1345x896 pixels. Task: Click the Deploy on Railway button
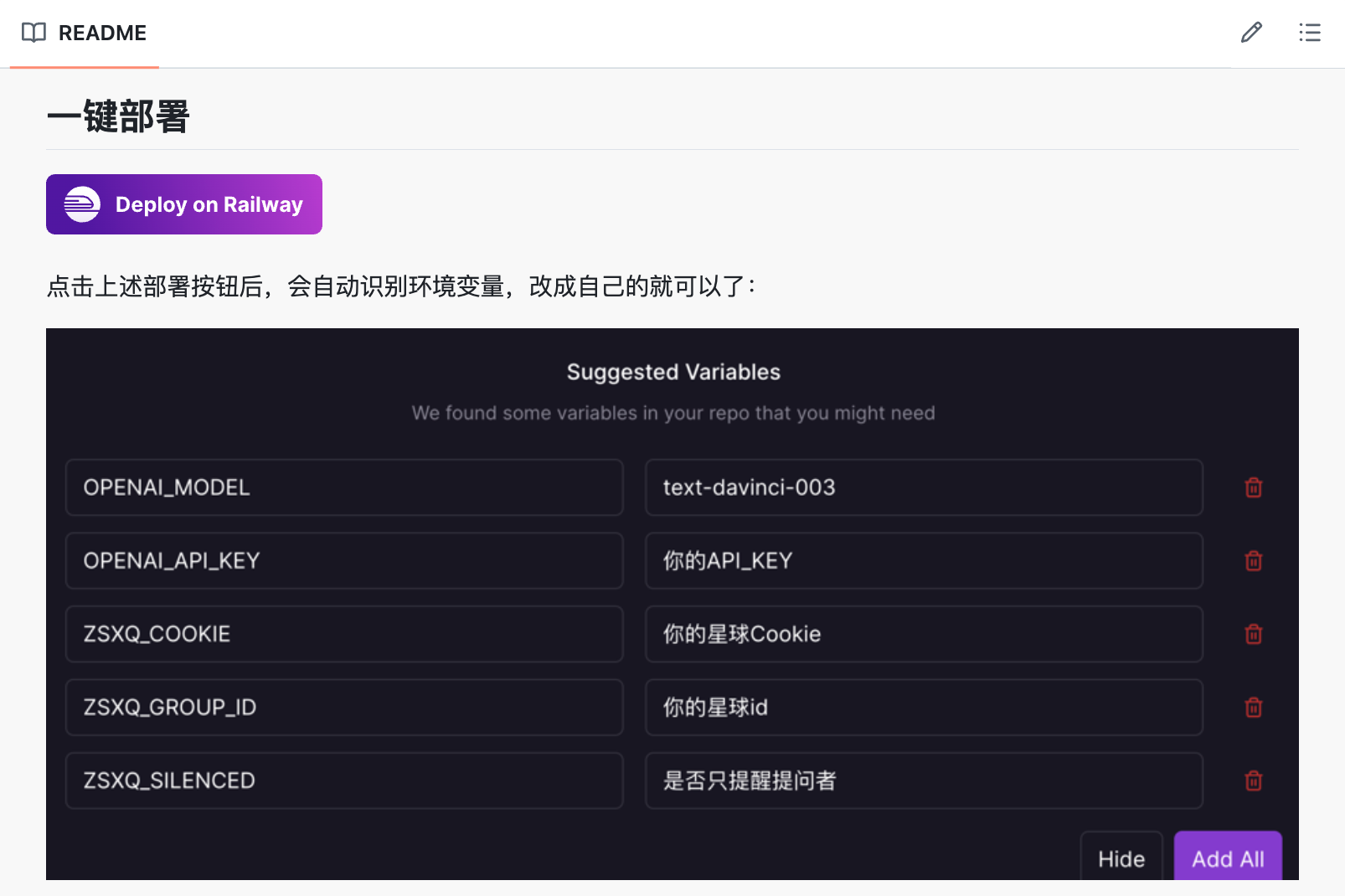[x=184, y=204]
